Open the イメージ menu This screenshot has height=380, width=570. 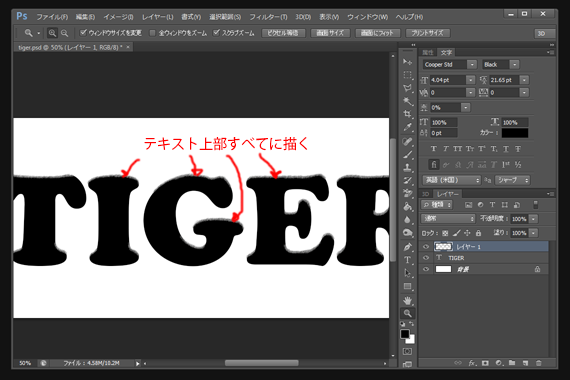(x=118, y=17)
